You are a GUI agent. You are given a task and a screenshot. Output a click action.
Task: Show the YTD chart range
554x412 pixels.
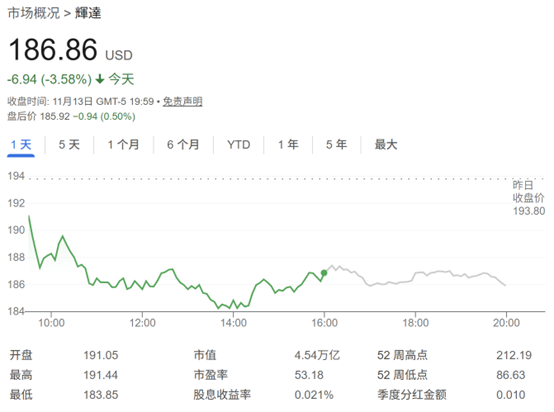(239, 145)
